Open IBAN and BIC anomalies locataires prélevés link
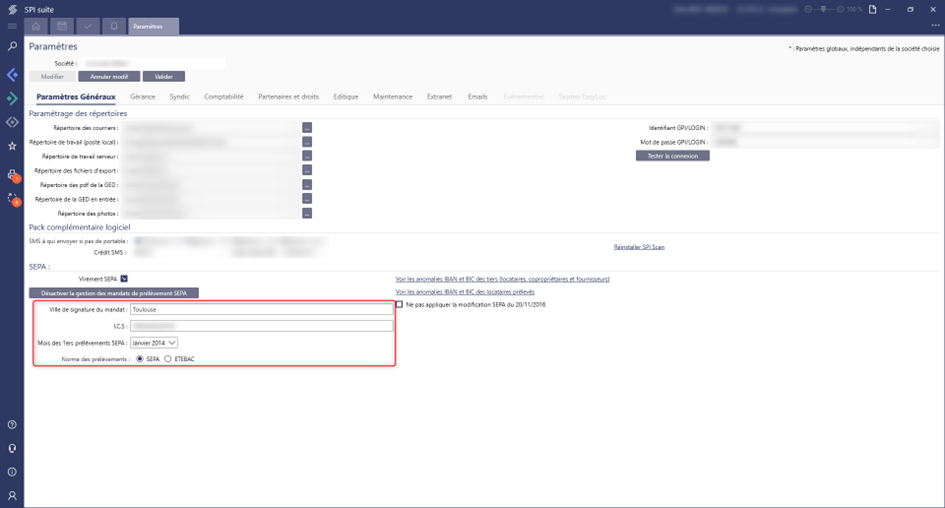 (x=465, y=292)
